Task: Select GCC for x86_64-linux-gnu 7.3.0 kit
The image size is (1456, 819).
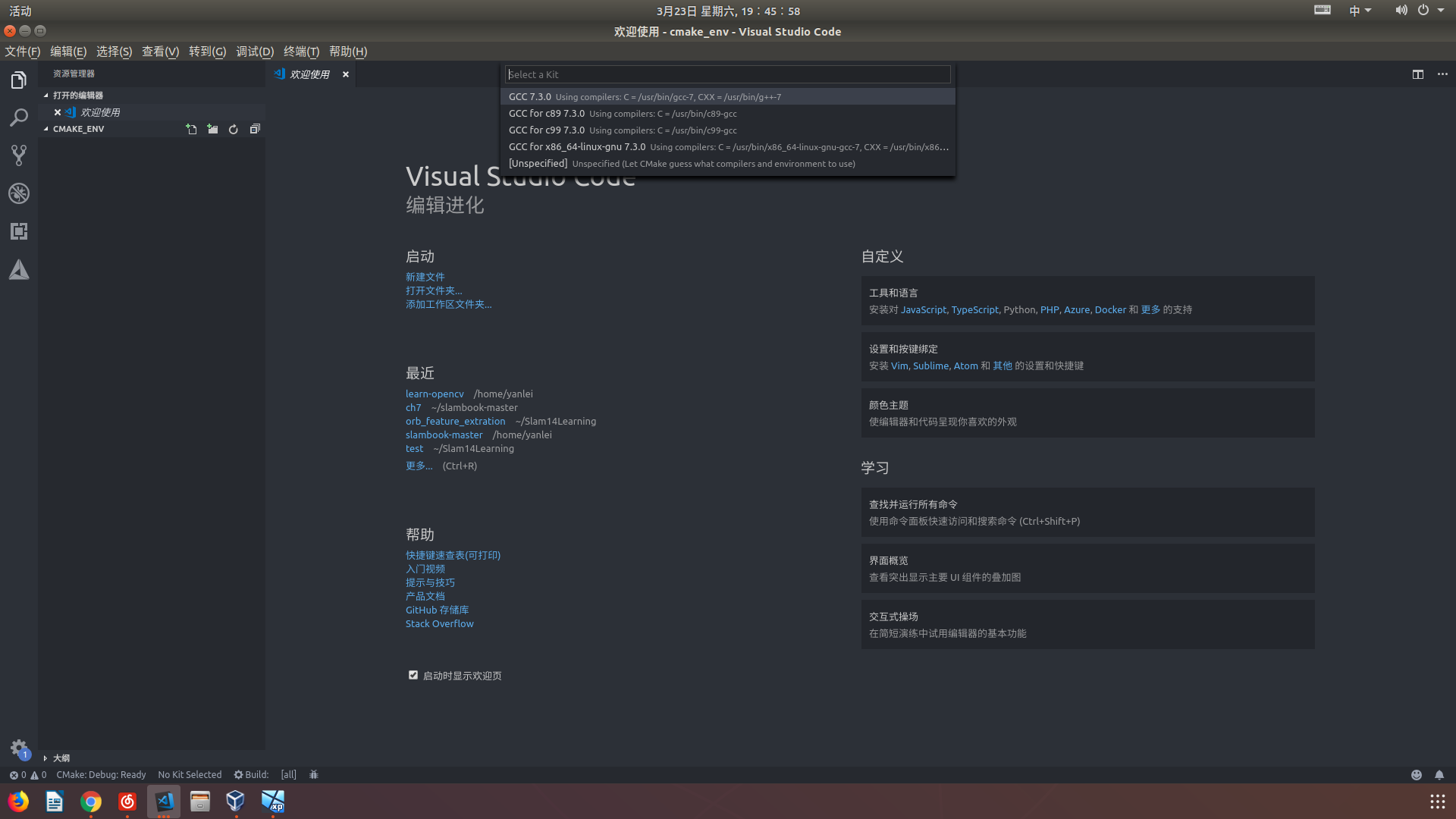Action: pos(727,146)
